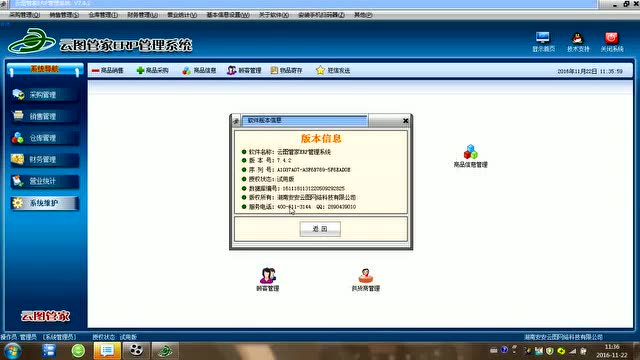Image resolution: width=640 pixels, height=360 pixels.
Task: Open 营业统计 menu in menu bar
Action: coord(182,15)
